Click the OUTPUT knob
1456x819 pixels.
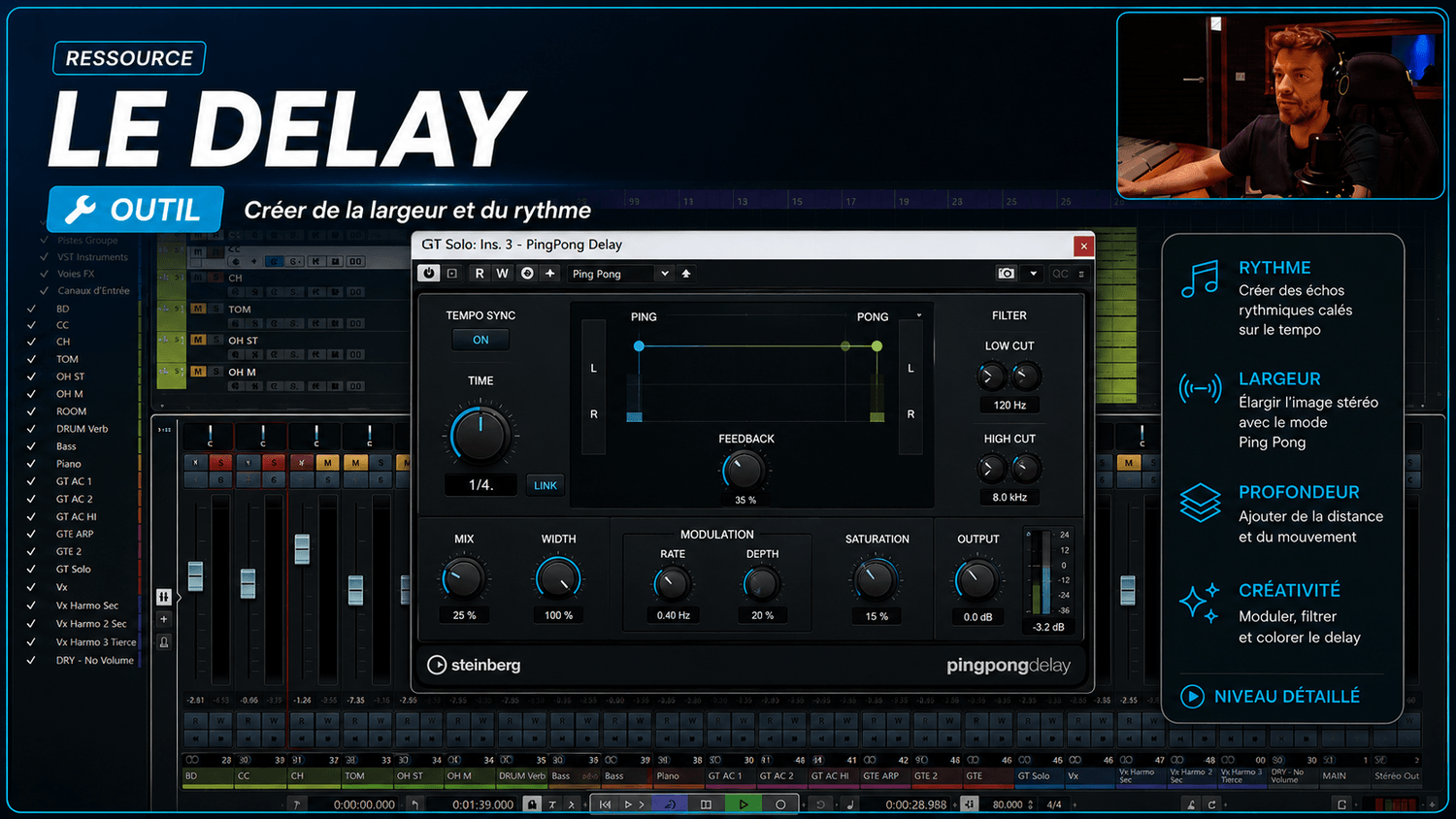[976, 579]
